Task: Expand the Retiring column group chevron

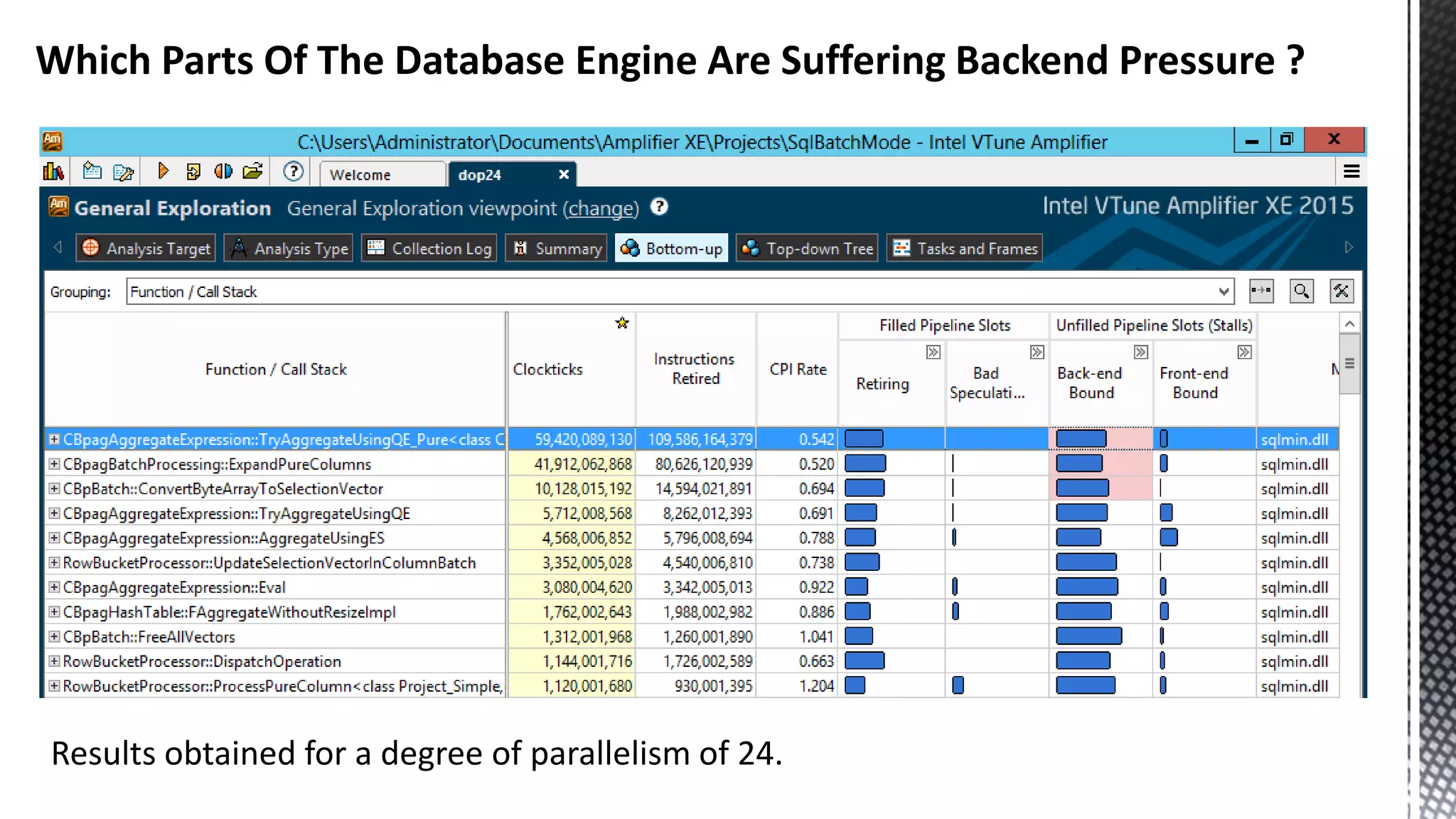Action: tap(933, 352)
